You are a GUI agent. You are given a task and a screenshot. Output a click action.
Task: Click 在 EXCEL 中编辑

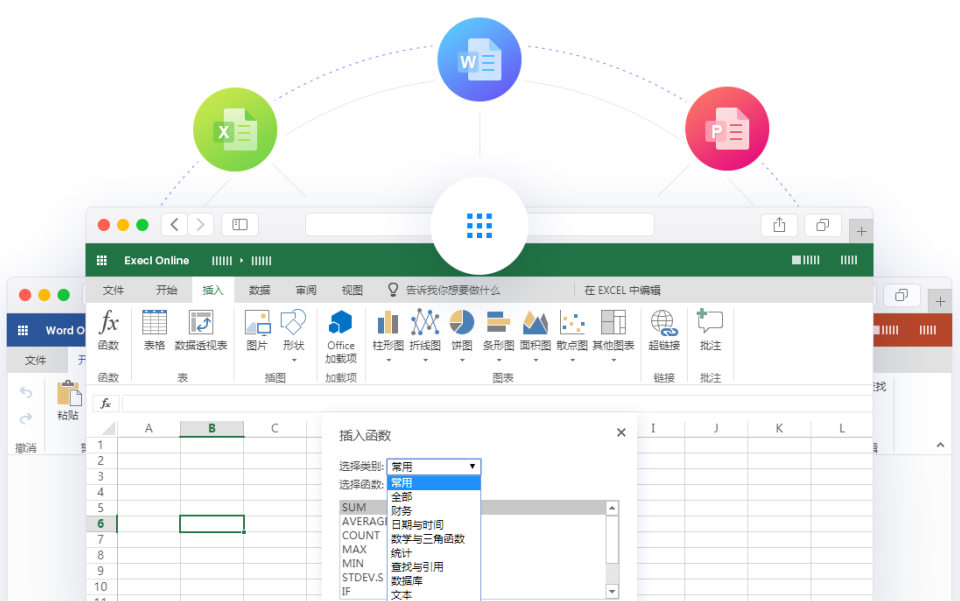click(622, 290)
